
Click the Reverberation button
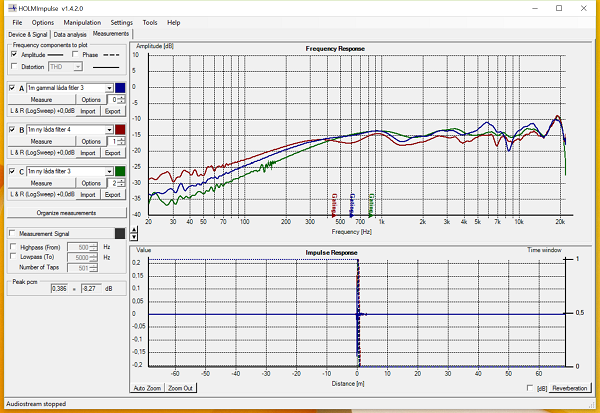pos(569,388)
